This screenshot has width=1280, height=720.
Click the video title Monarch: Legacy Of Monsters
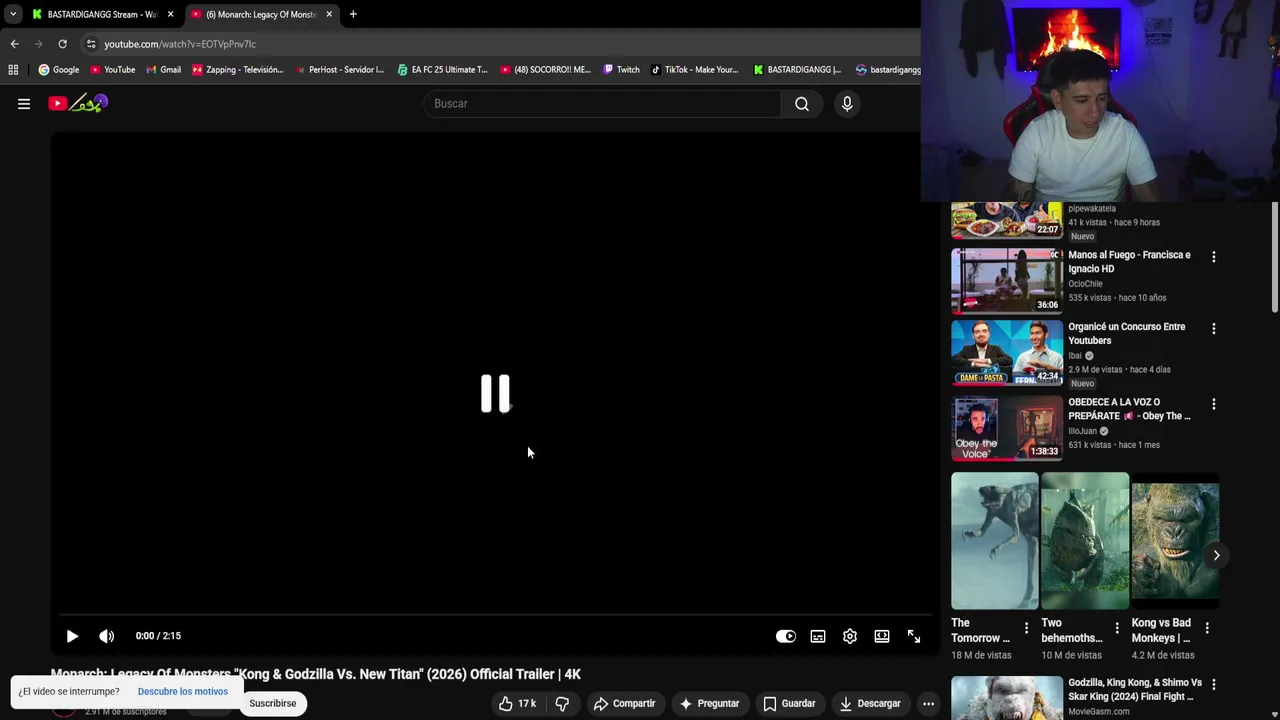316,674
